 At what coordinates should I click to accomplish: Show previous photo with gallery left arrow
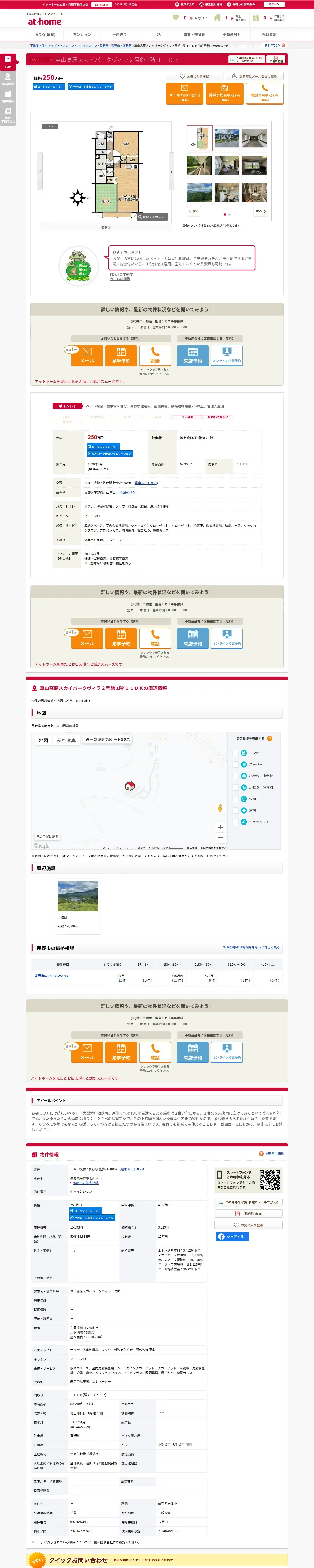coord(40,172)
